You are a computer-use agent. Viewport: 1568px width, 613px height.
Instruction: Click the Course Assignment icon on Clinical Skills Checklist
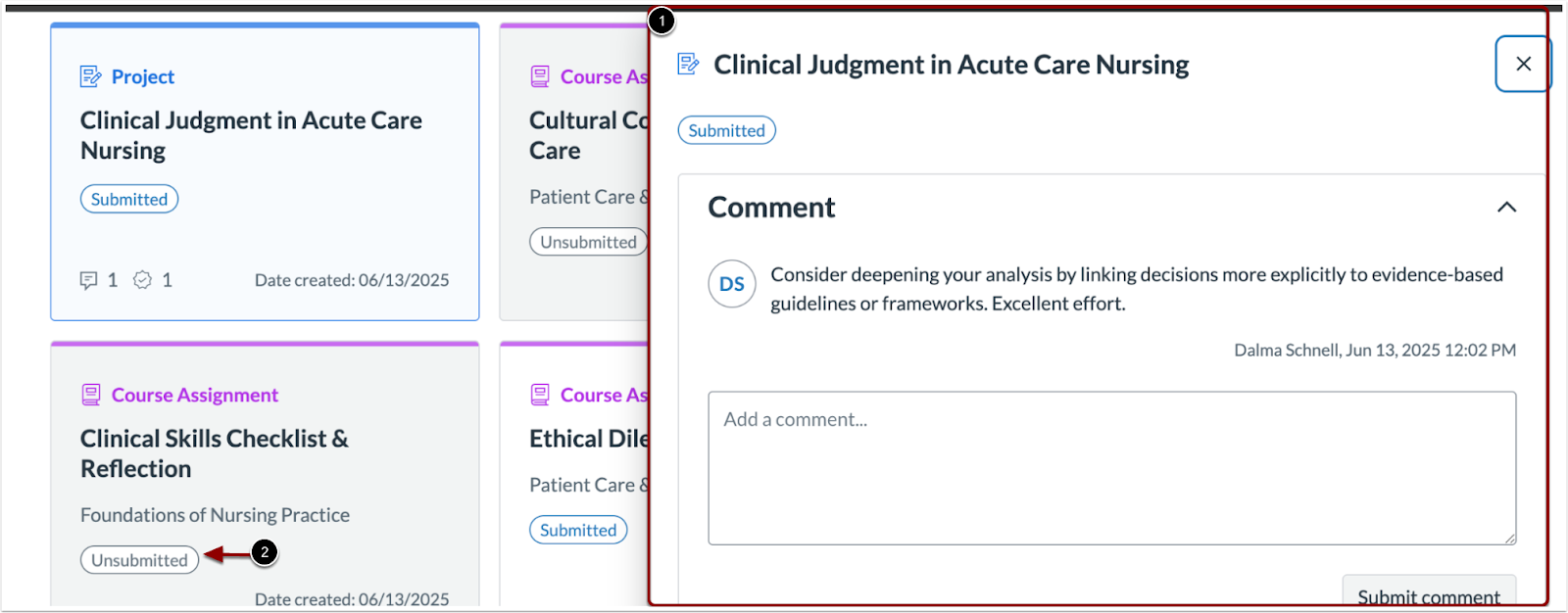(x=91, y=394)
